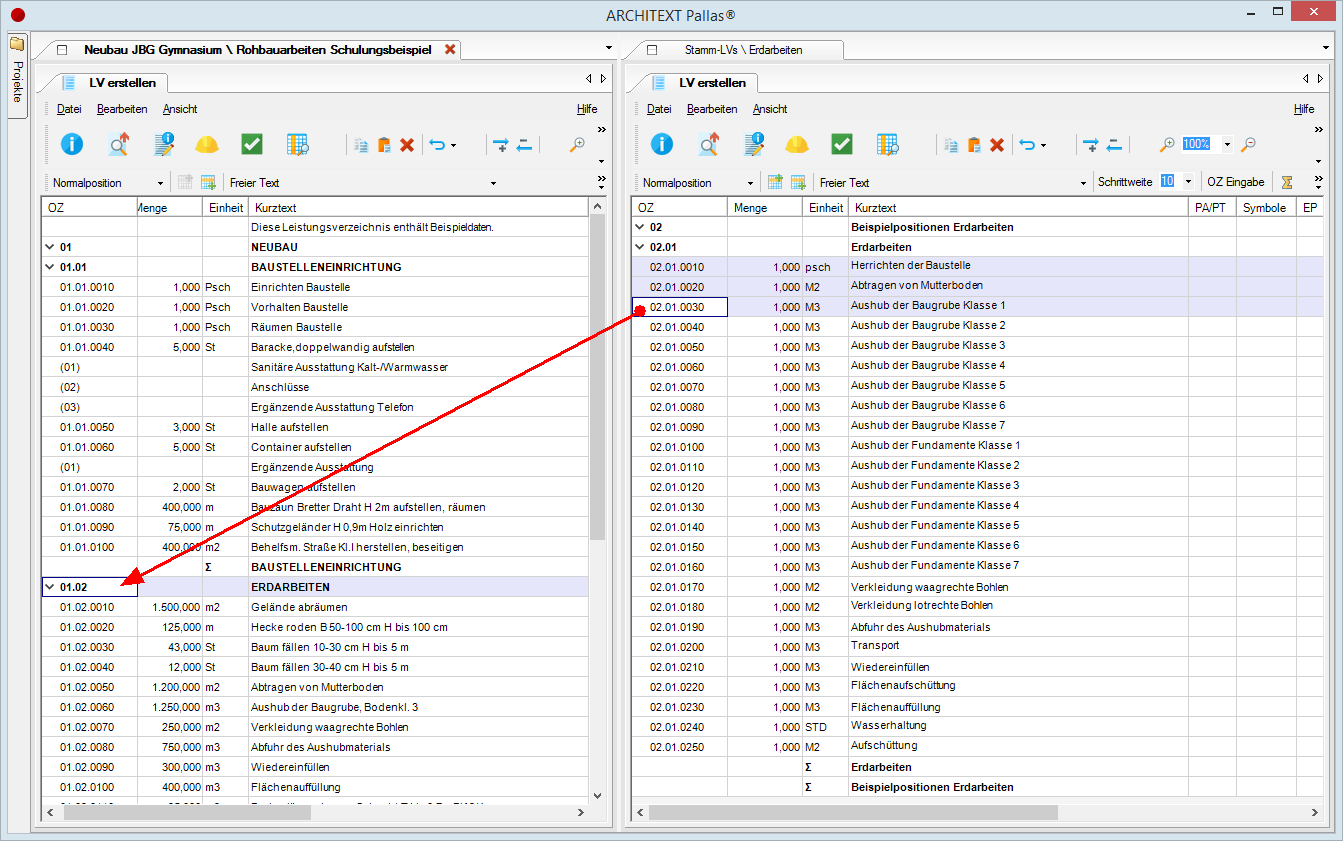The image size is (1343, 841).
Task: Click the Projekte folder icon in the sidebar
Action: point(17,44)
